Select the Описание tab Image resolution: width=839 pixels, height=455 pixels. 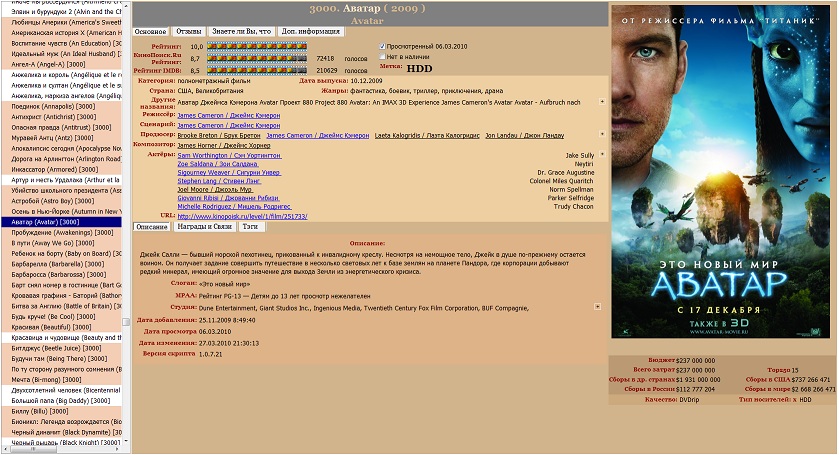(151, 227)
